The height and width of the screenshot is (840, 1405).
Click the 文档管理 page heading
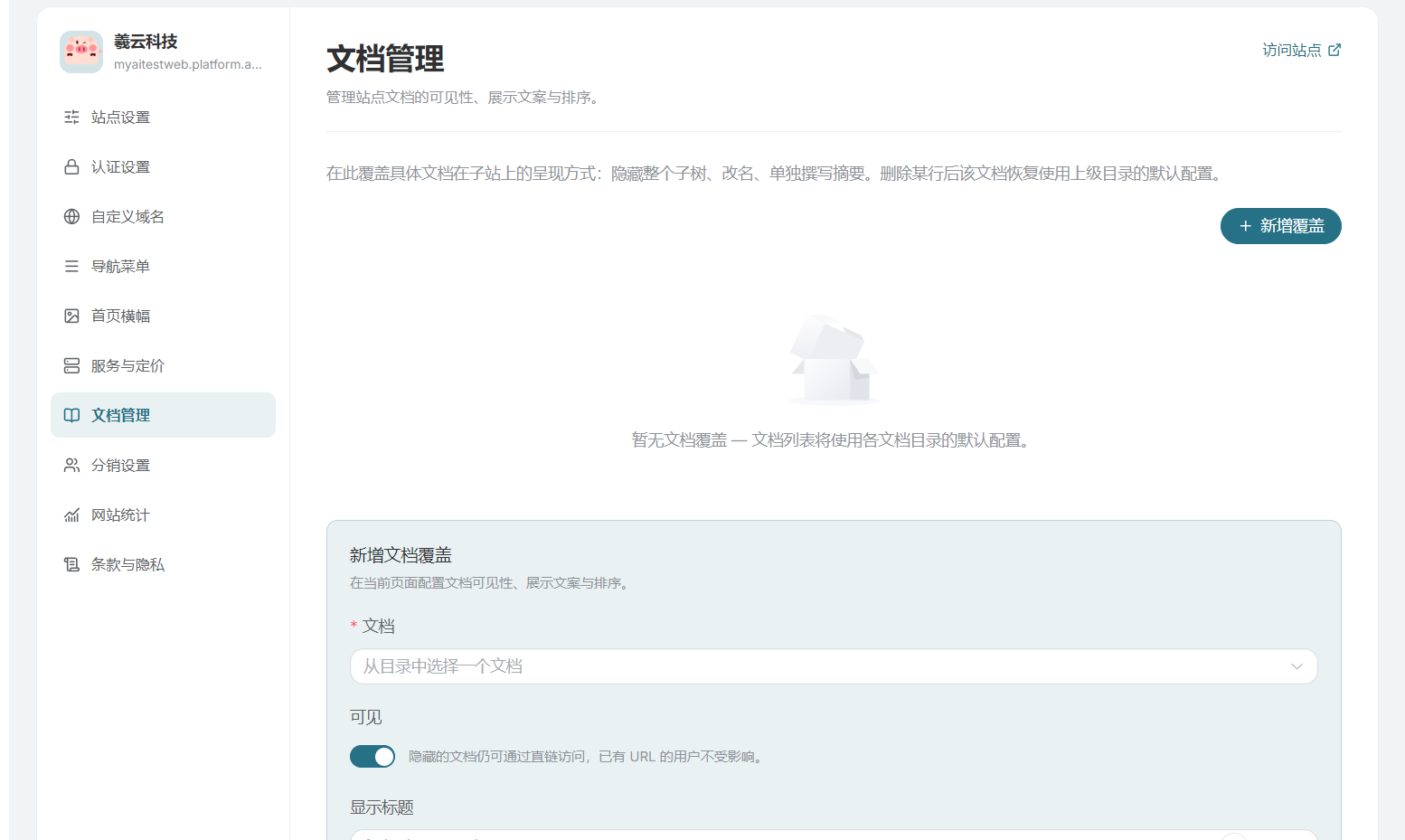385,59
